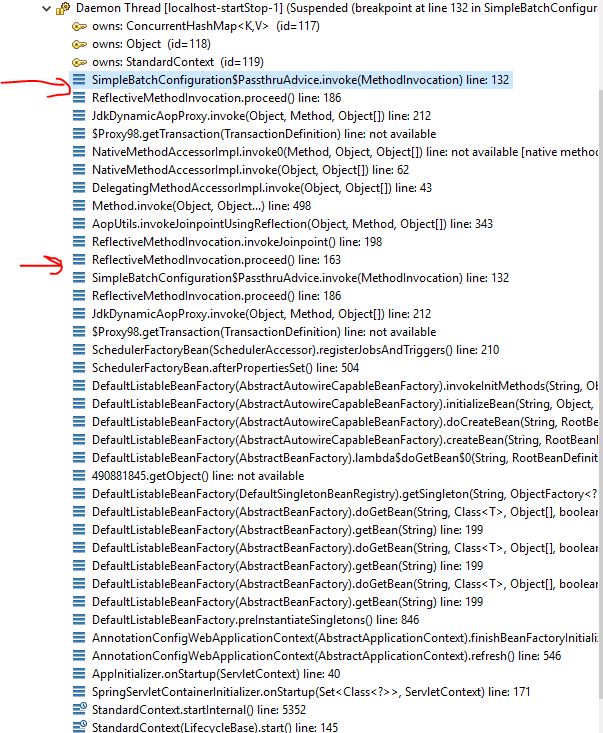The height and width of the screenshot is (733, 603).
Task: Select owns: Object (id=118) entry
Action: coord(151,44)
